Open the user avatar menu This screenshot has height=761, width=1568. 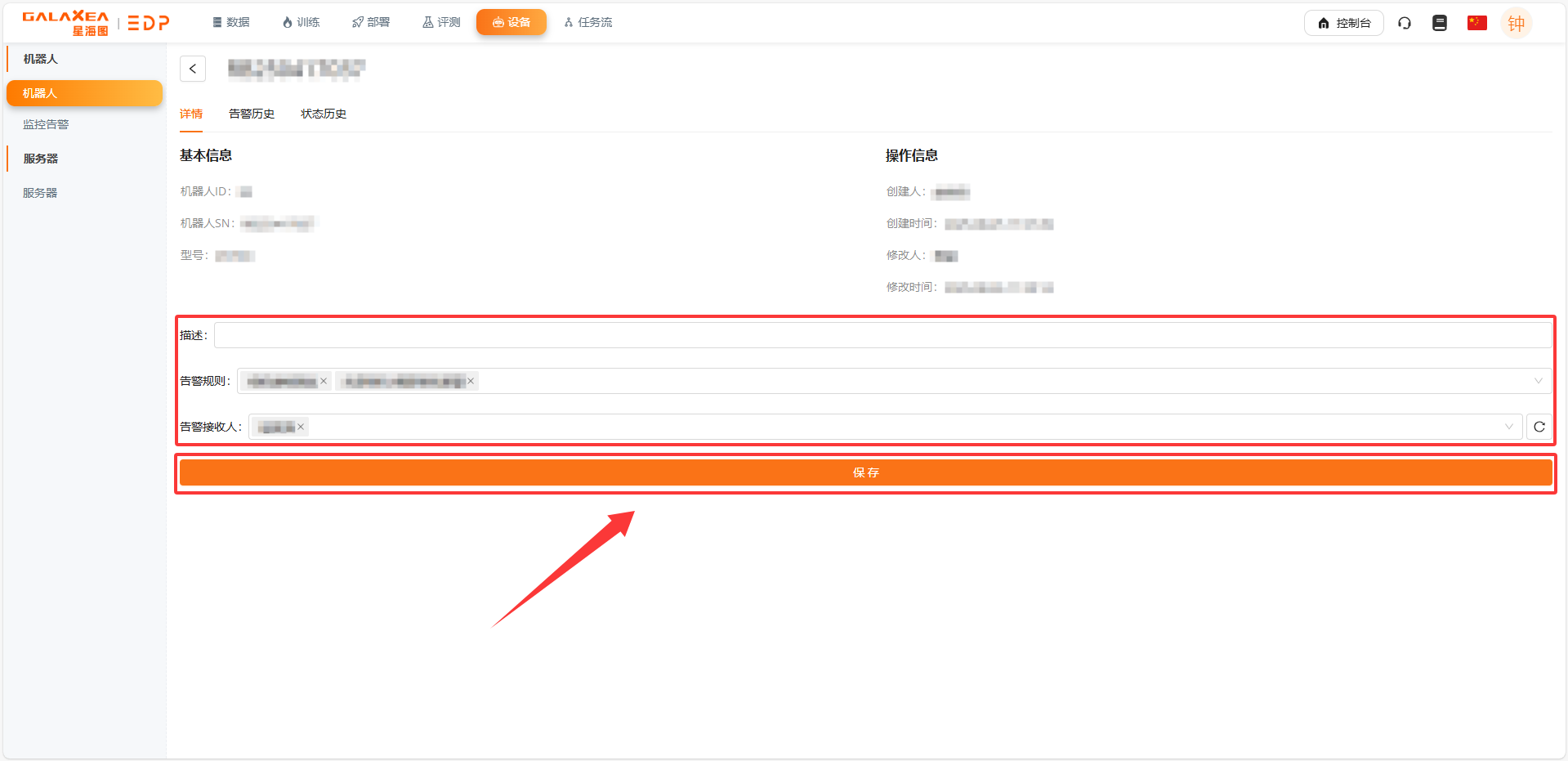pos(1516,23)
